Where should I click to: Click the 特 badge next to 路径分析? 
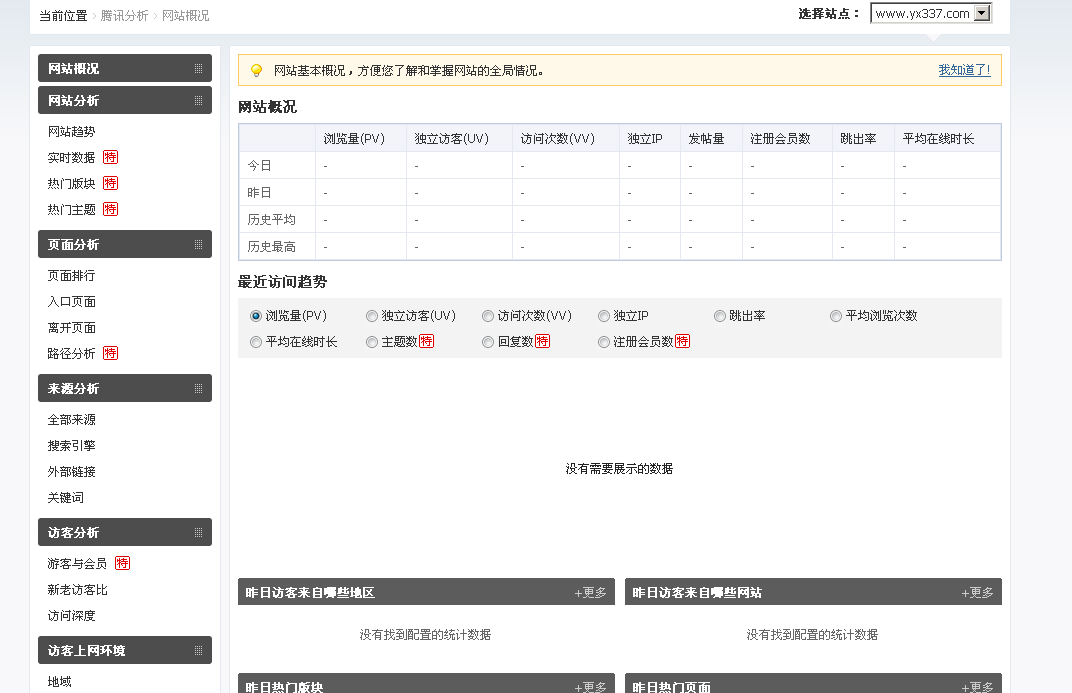tap(110, 353)
